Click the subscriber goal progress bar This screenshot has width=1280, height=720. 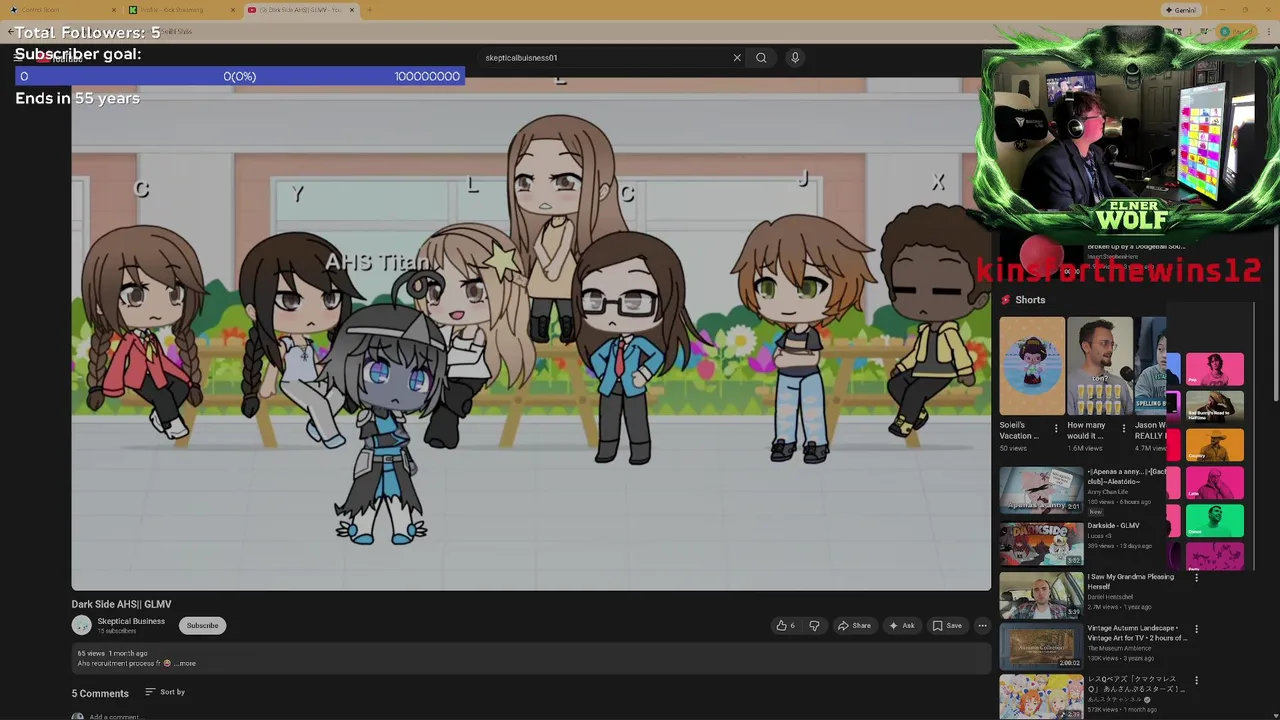tap(239, 76)
